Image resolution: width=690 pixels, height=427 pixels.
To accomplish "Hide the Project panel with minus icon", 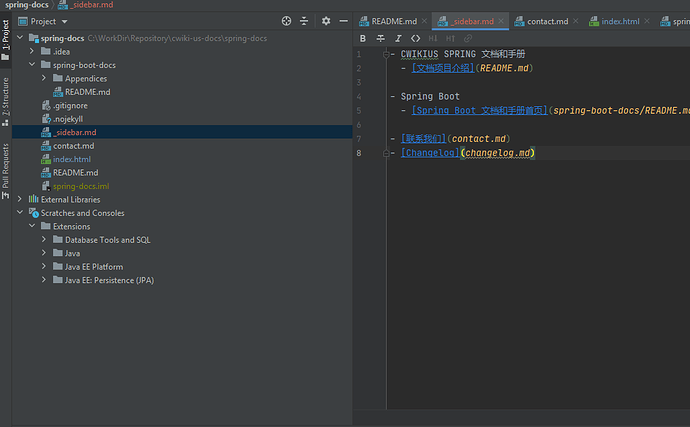I will (x=344, y=21).
